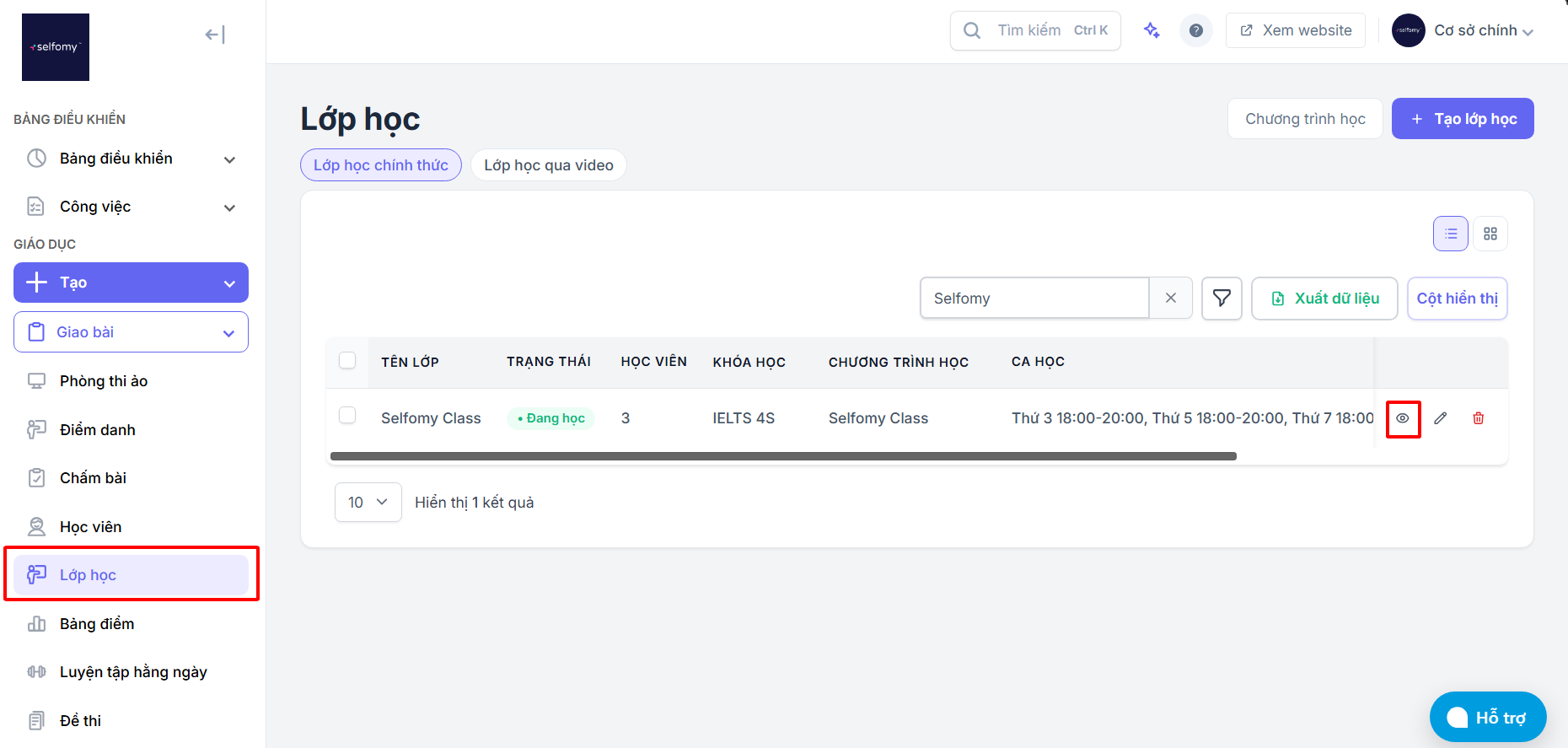The width and height of the screenshot is (1568, 748).
Task: Change the 10 rows per page dropdown
Action: click(x=368, y=502)
